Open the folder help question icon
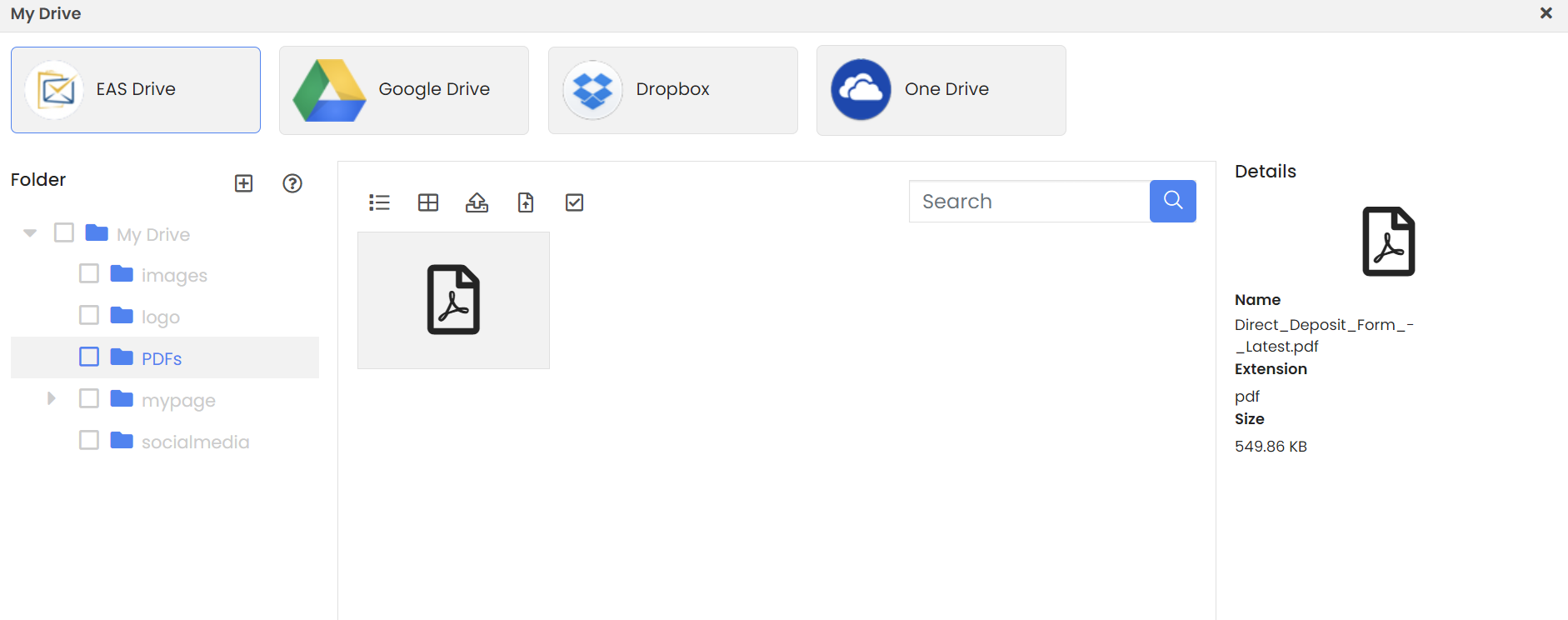1568x620 pixels. click(292, 183)
